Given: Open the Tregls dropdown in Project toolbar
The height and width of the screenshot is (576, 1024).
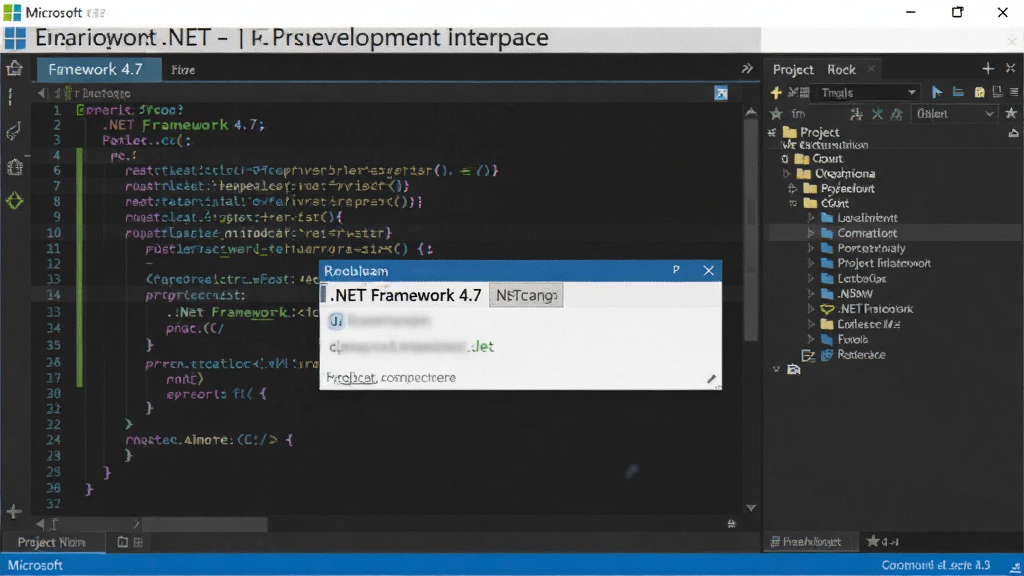Looking at the screenshot, I should pos(868,93).
